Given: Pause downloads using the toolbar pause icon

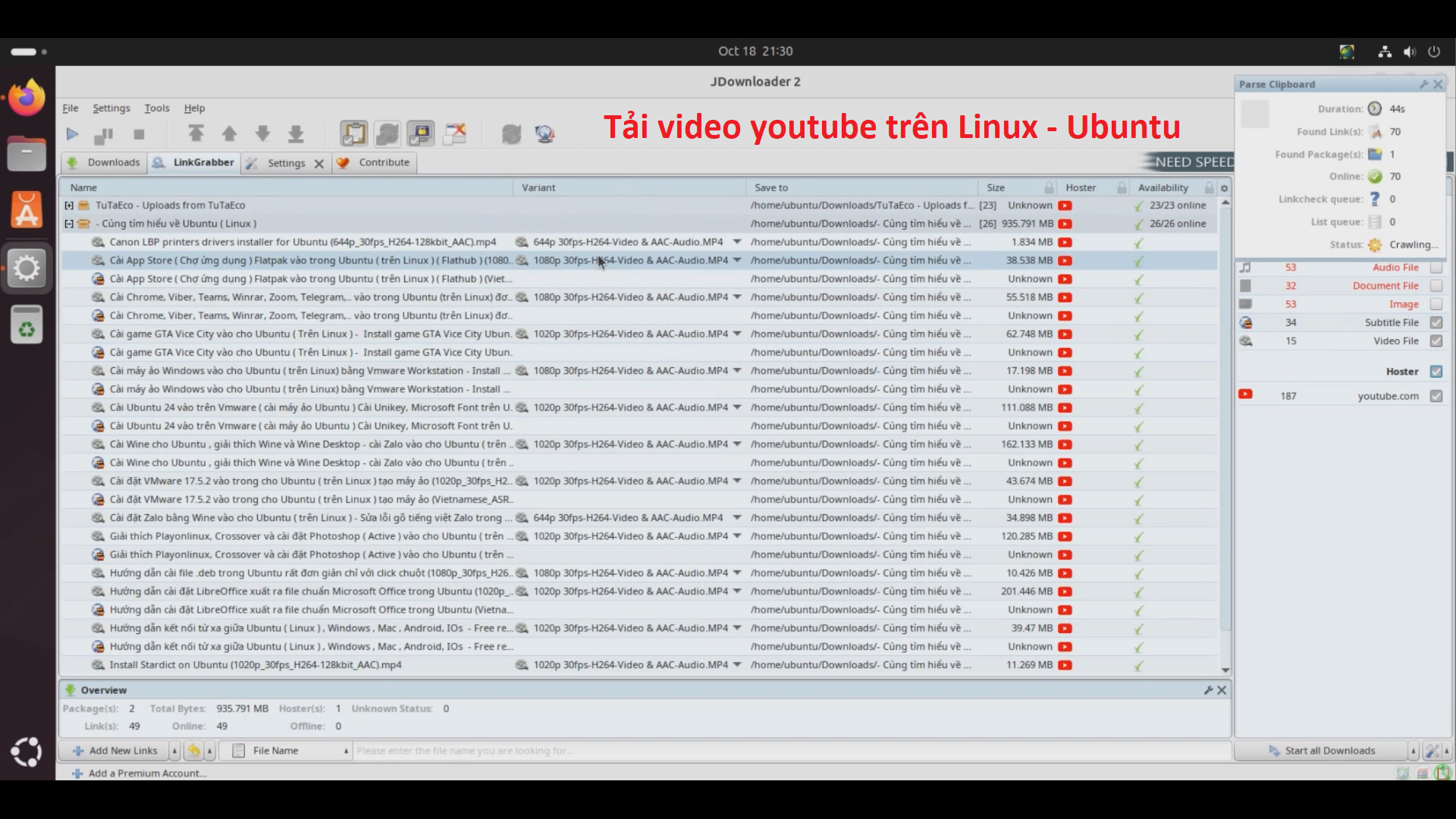Looking at the screenshot, I should [104, 135].
